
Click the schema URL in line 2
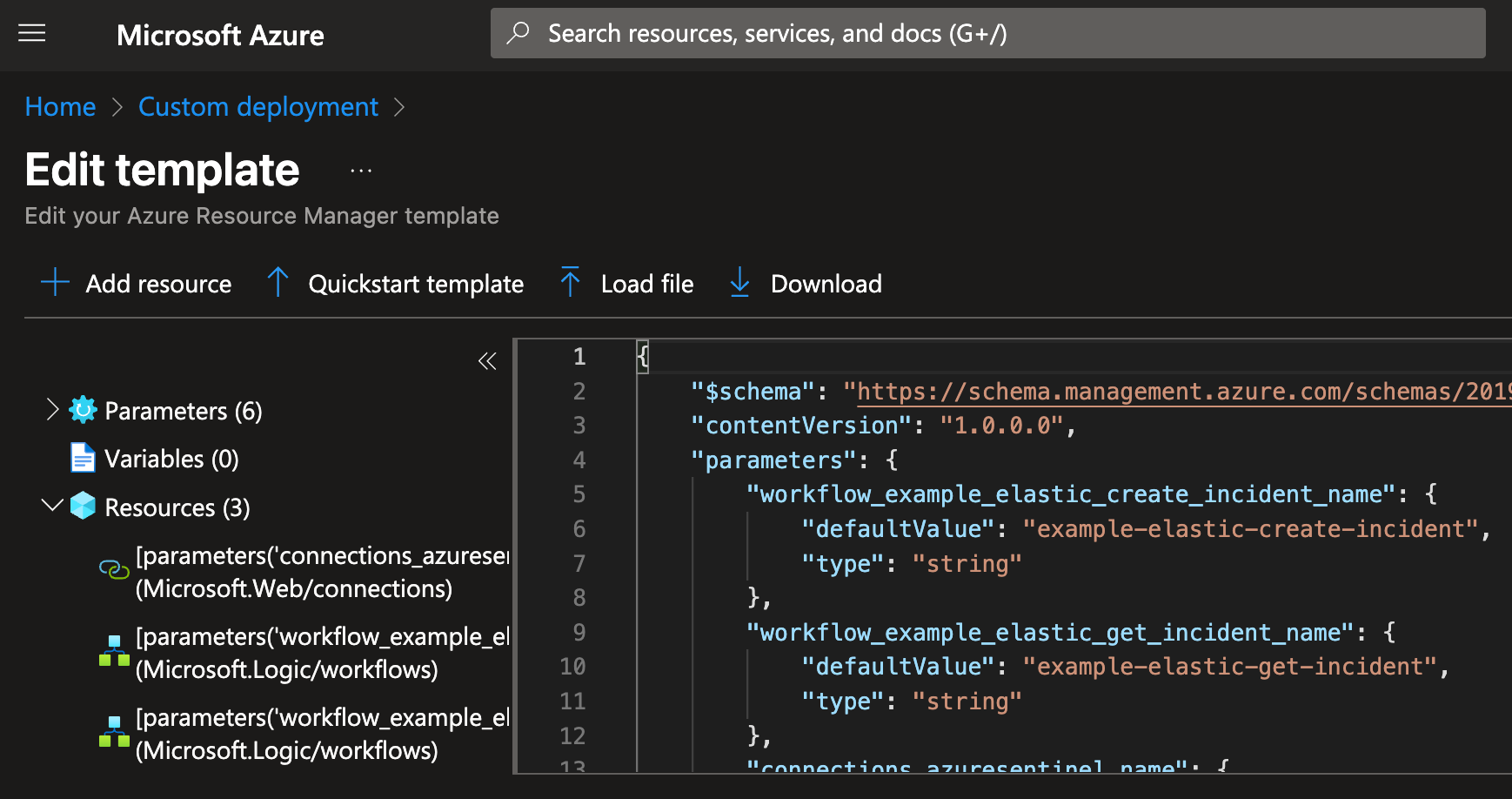(x=1184, y=392)
